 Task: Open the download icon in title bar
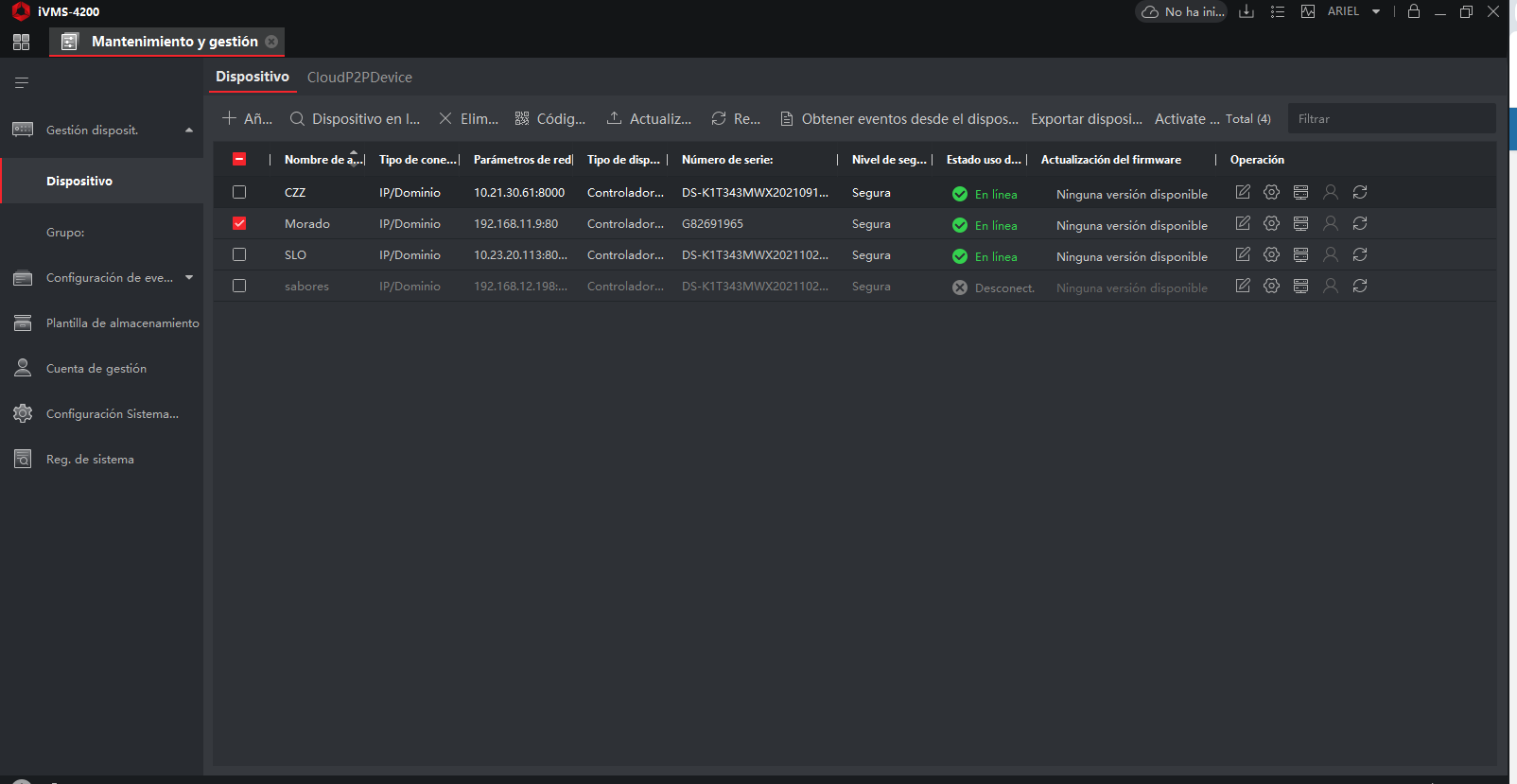click(x=1247, y=11)
